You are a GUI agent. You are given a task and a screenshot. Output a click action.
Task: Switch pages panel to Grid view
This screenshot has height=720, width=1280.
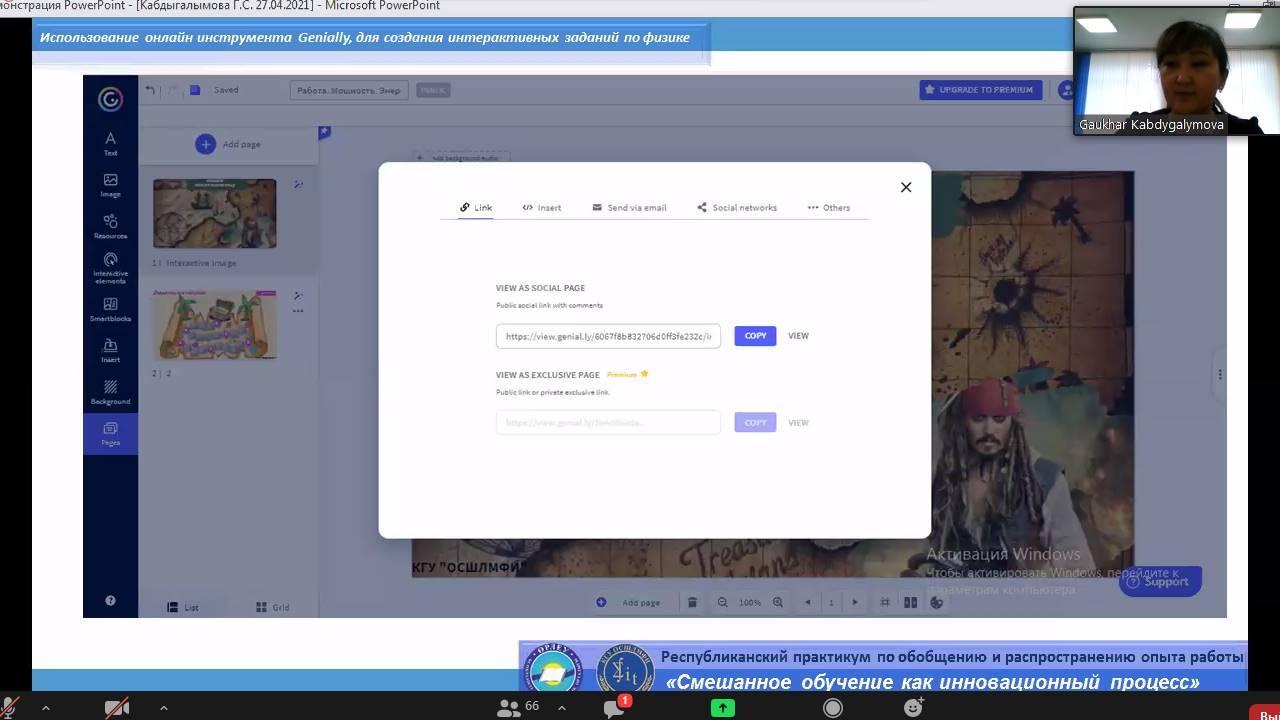point(272,607)
